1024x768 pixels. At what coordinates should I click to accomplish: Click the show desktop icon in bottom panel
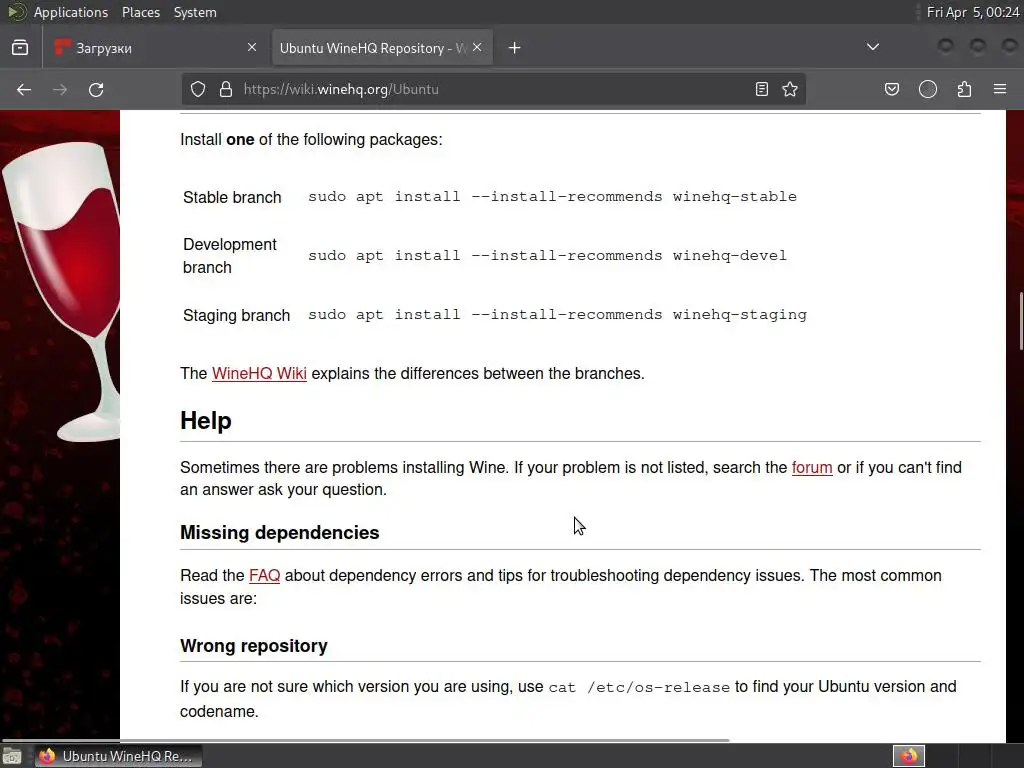[12, 756]
